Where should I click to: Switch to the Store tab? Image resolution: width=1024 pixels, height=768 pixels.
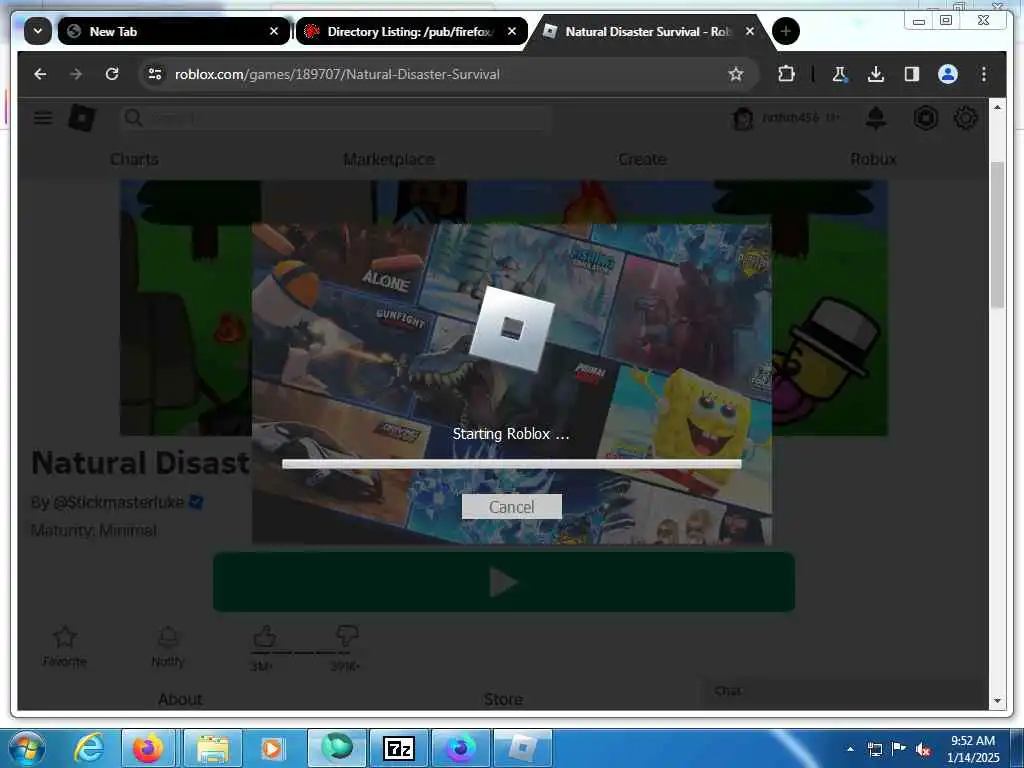(x=504, y=699)
